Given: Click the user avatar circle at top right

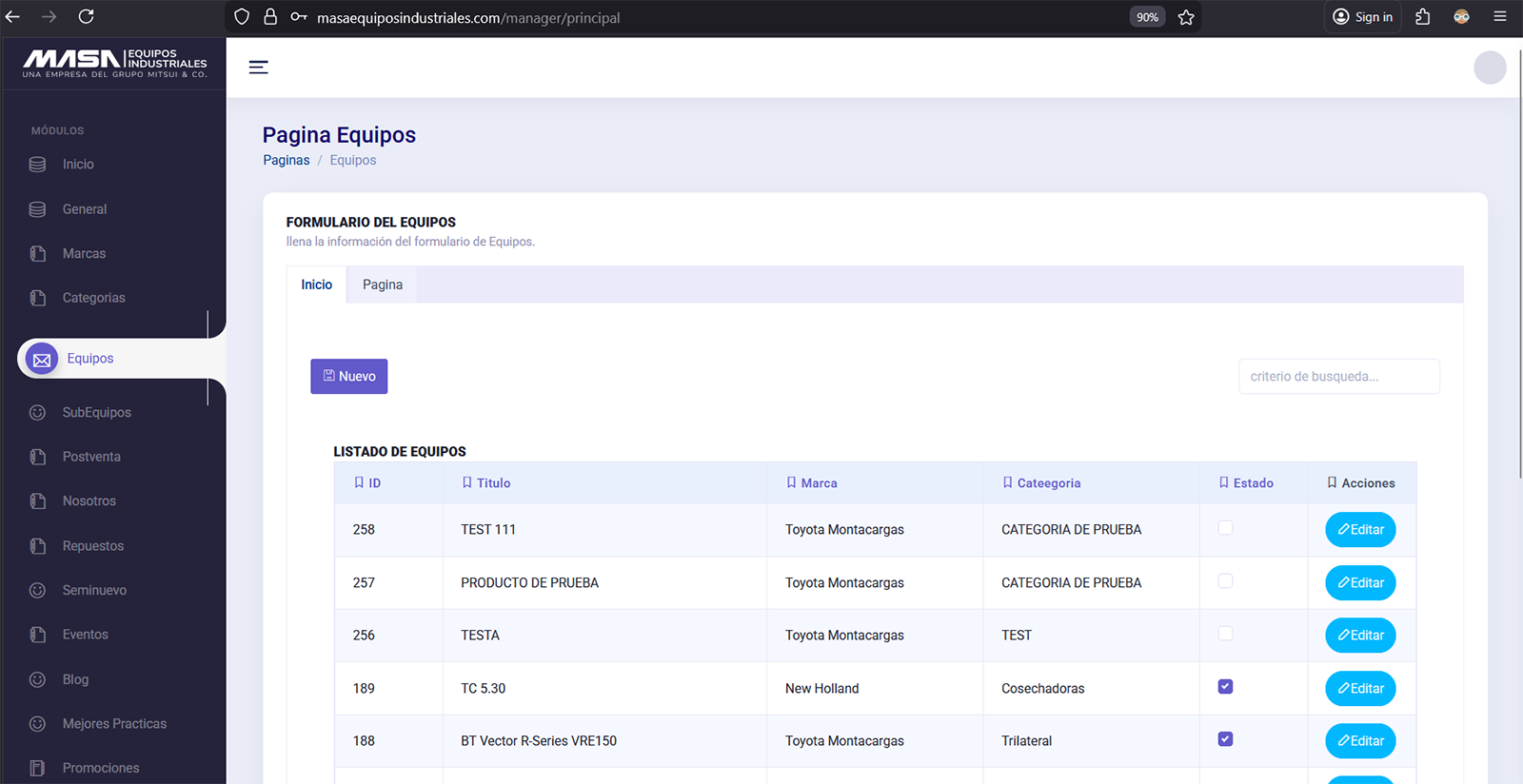Looking at the screenshot, I should pyautogui.click(x=1490, y=68).
